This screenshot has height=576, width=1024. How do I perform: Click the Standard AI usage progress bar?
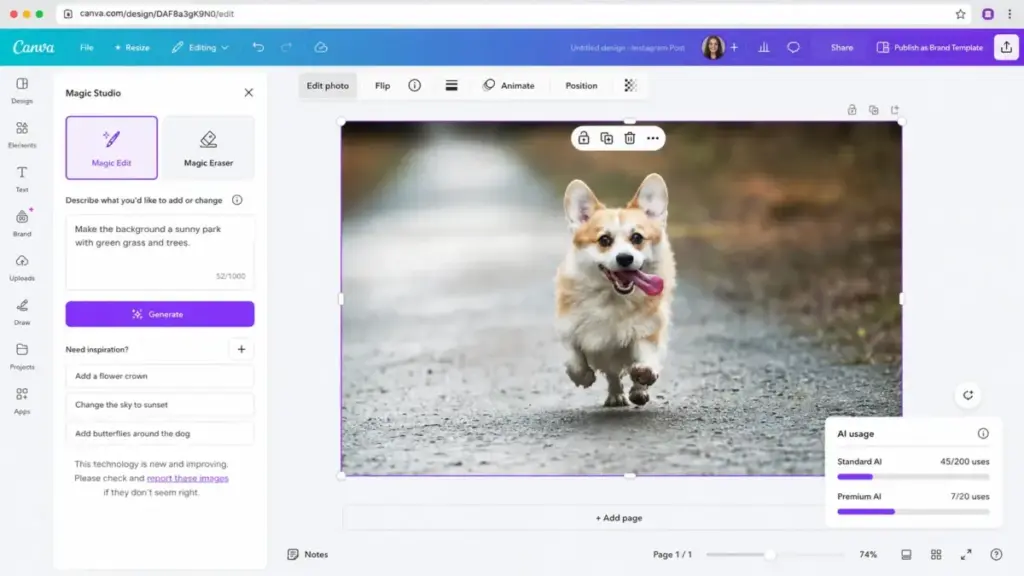[x=913, y=477]
